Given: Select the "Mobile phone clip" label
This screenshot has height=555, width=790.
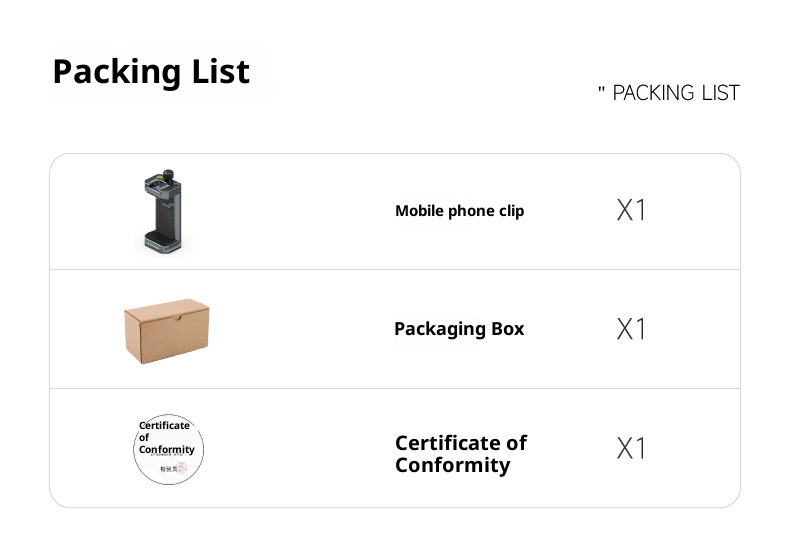Looking at the screenshot, I should click(x=459, y=211).
